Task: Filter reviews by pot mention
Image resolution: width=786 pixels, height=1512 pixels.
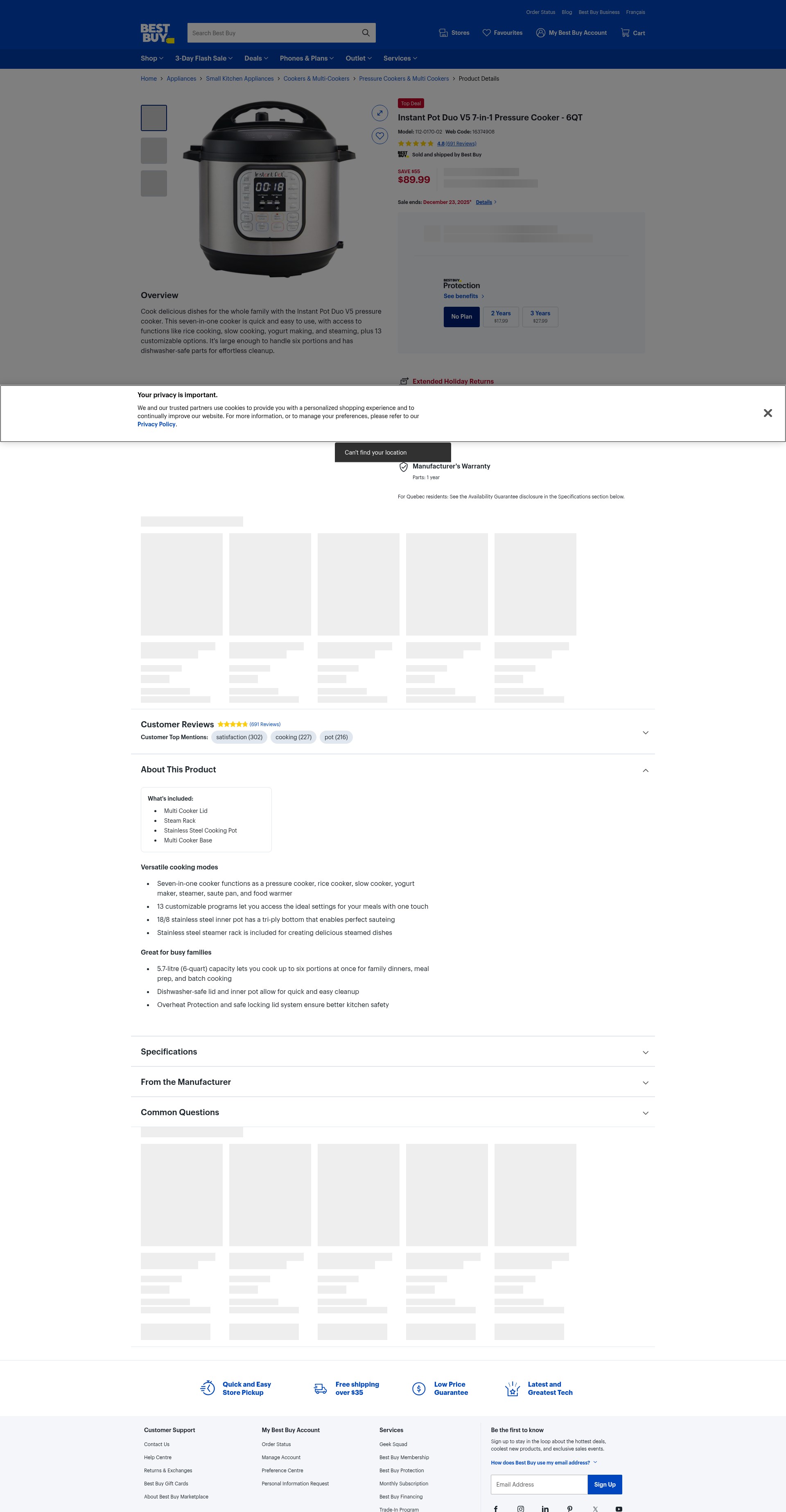Action: [336, 737]
